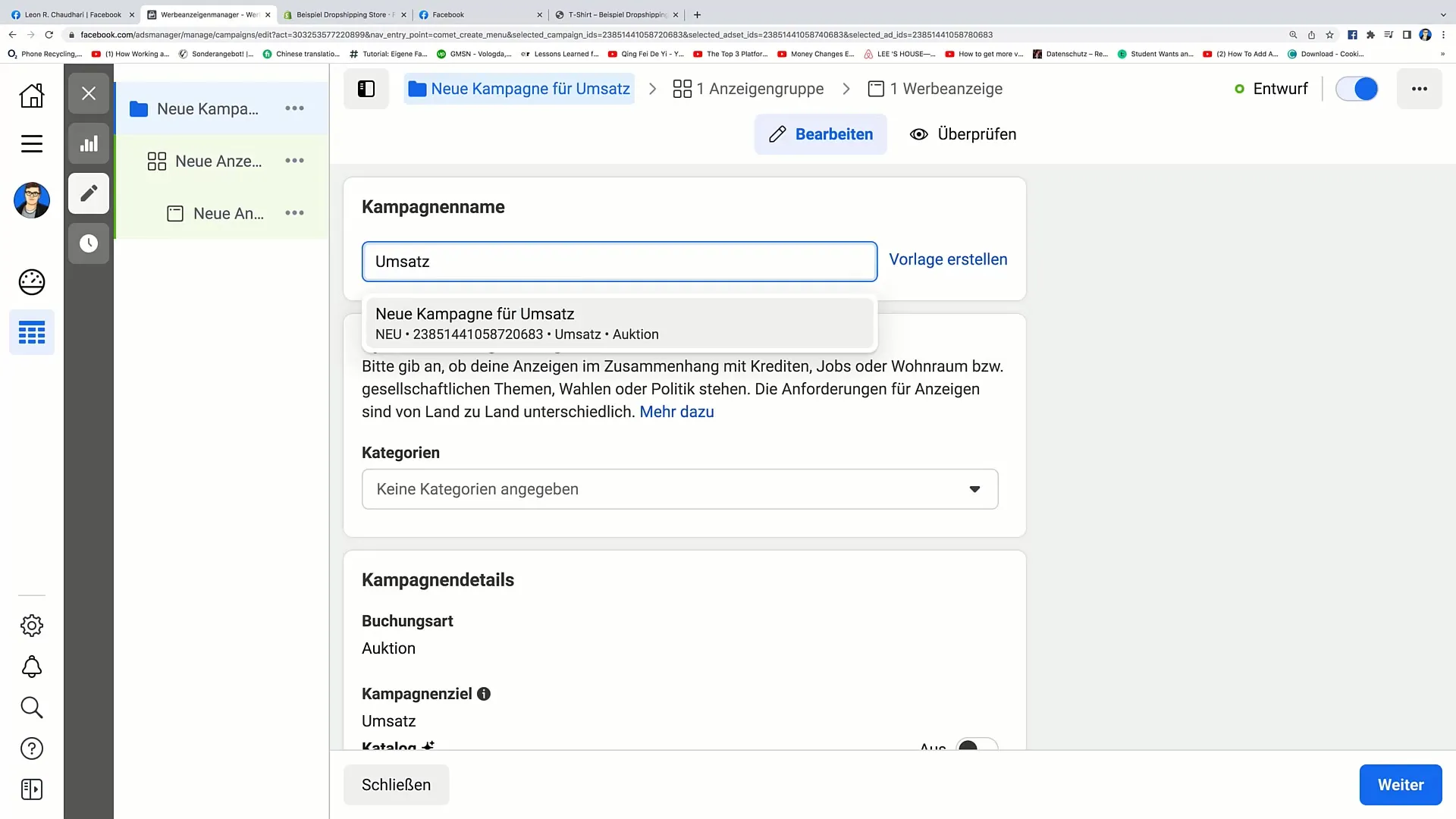Expand the three-dot menu for Neue Kampagne
The height and width of the screenshot is (819, 1456).
point(295,108)
